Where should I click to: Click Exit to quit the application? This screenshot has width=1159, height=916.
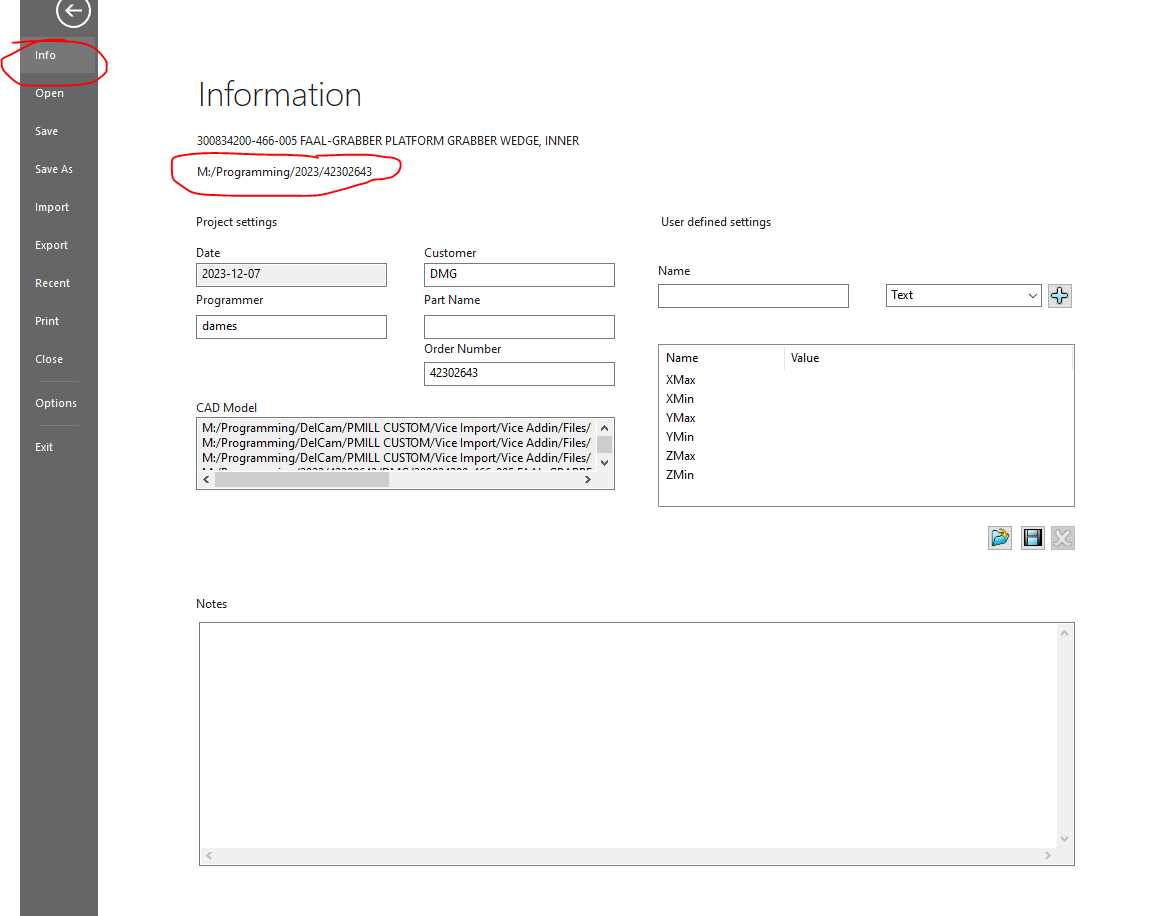43,447
